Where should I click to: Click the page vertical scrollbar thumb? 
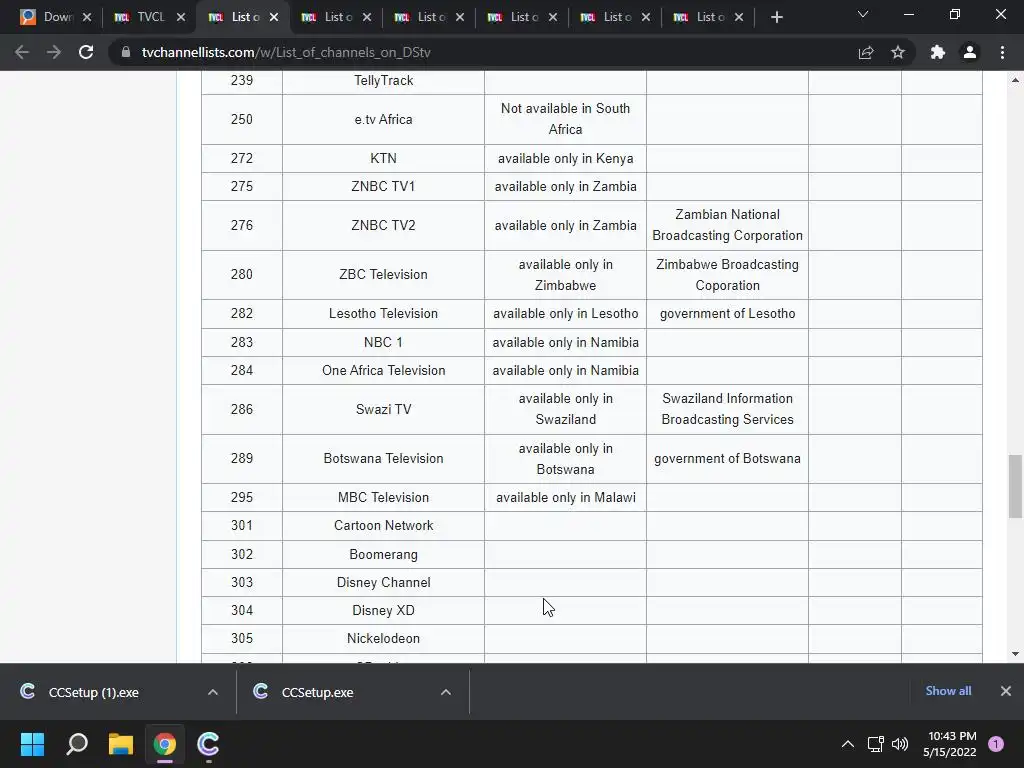tap(1015, 486)
